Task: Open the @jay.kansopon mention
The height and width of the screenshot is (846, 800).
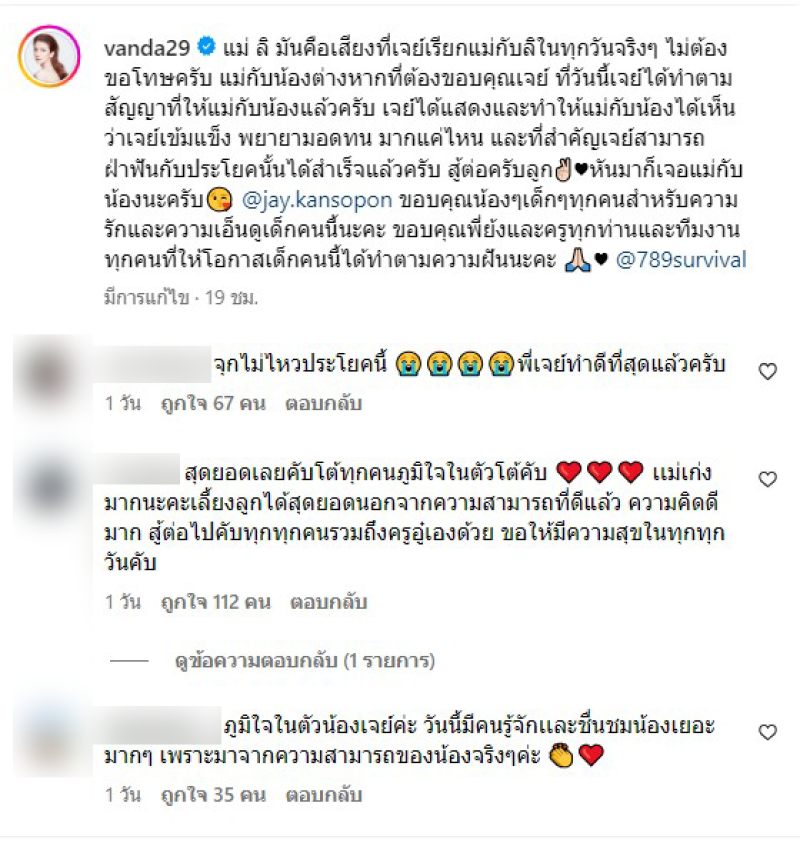Action: [x=317, y=200]
